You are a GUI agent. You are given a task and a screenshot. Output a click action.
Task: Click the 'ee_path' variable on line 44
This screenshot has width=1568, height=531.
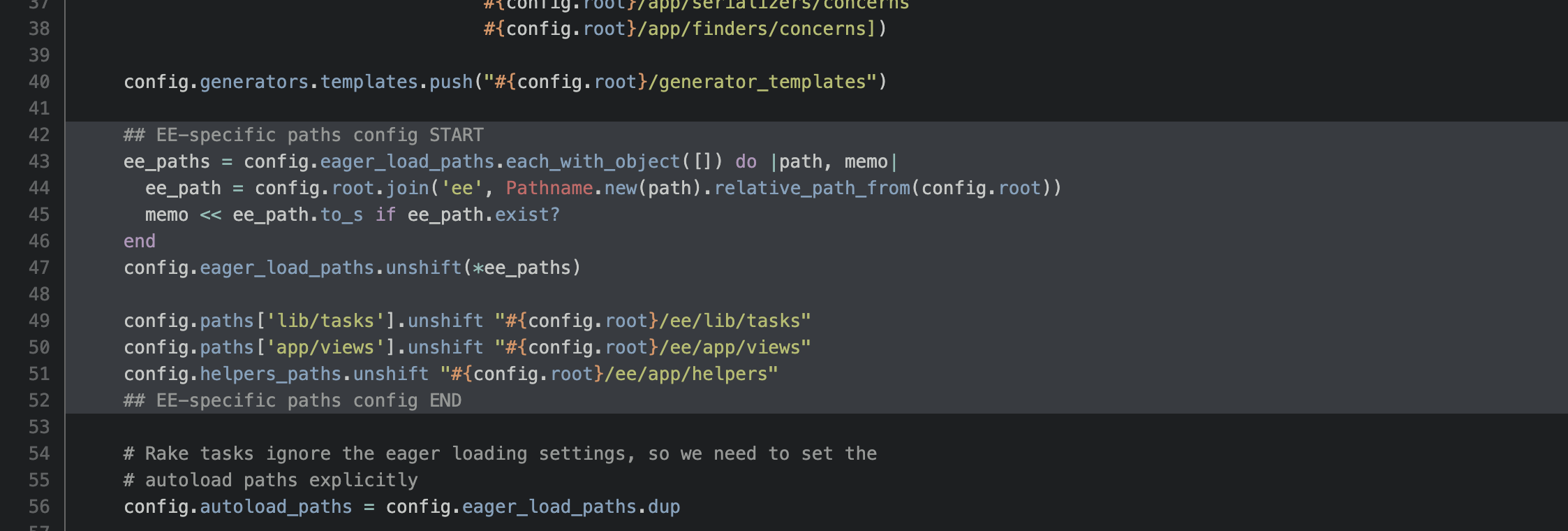(183, 188)
